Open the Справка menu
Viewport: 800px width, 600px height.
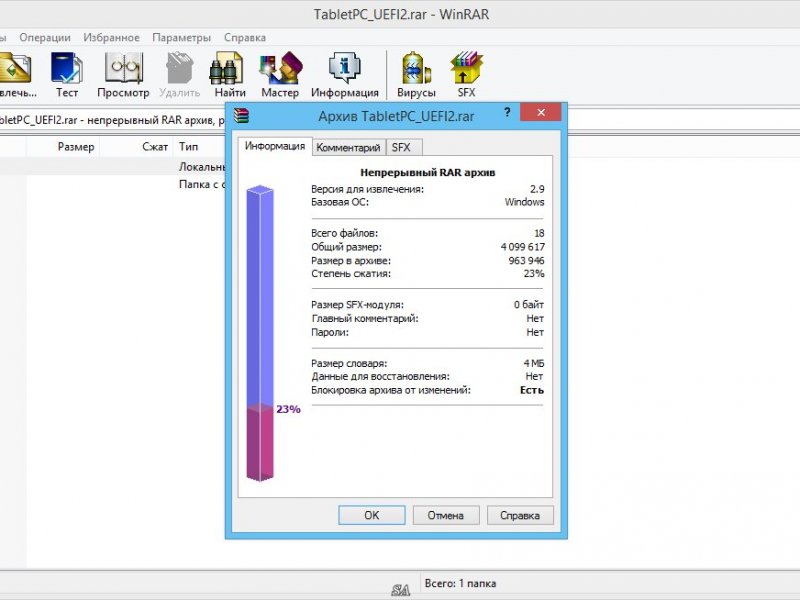tap(245, 38)
